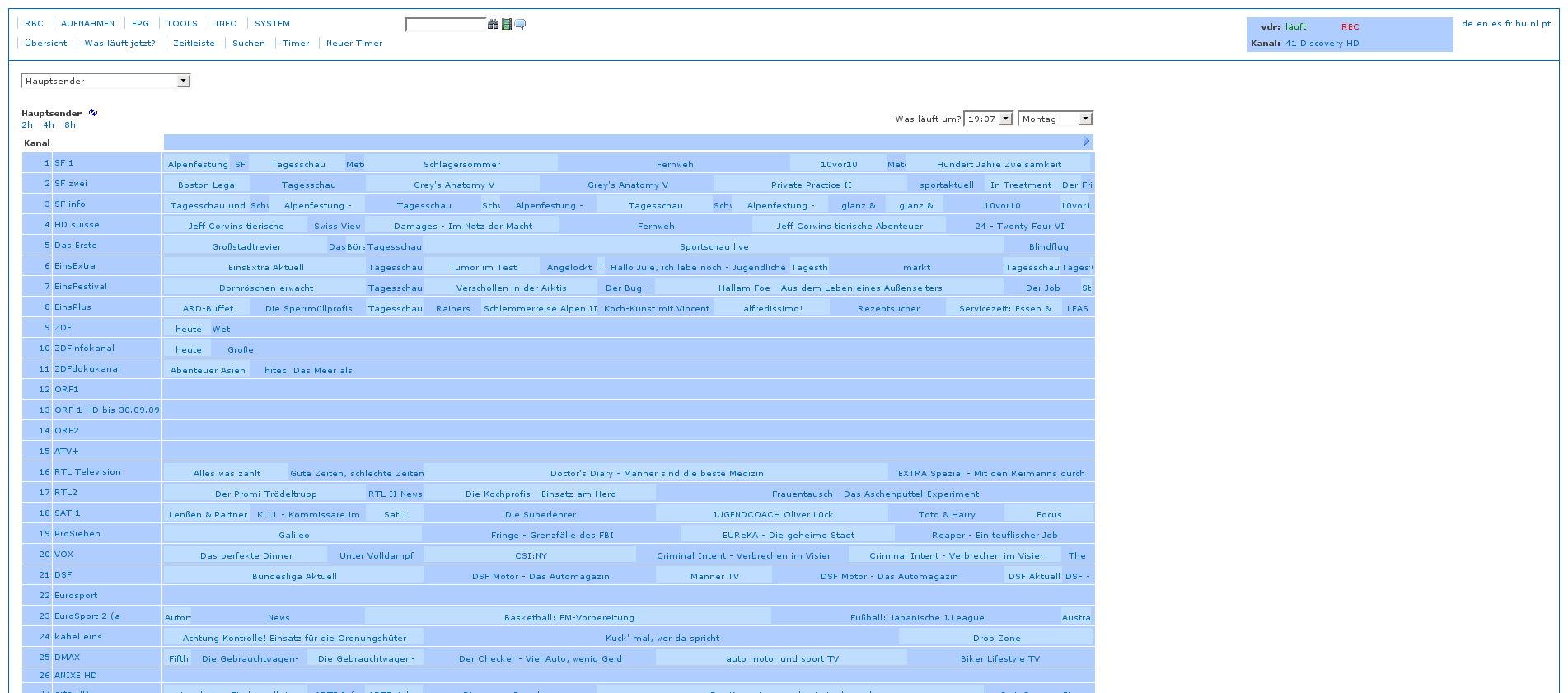Screen dimensions: 1568x693
Task: Open the RTL Television channel link
Action: click(x=87, y=472)
